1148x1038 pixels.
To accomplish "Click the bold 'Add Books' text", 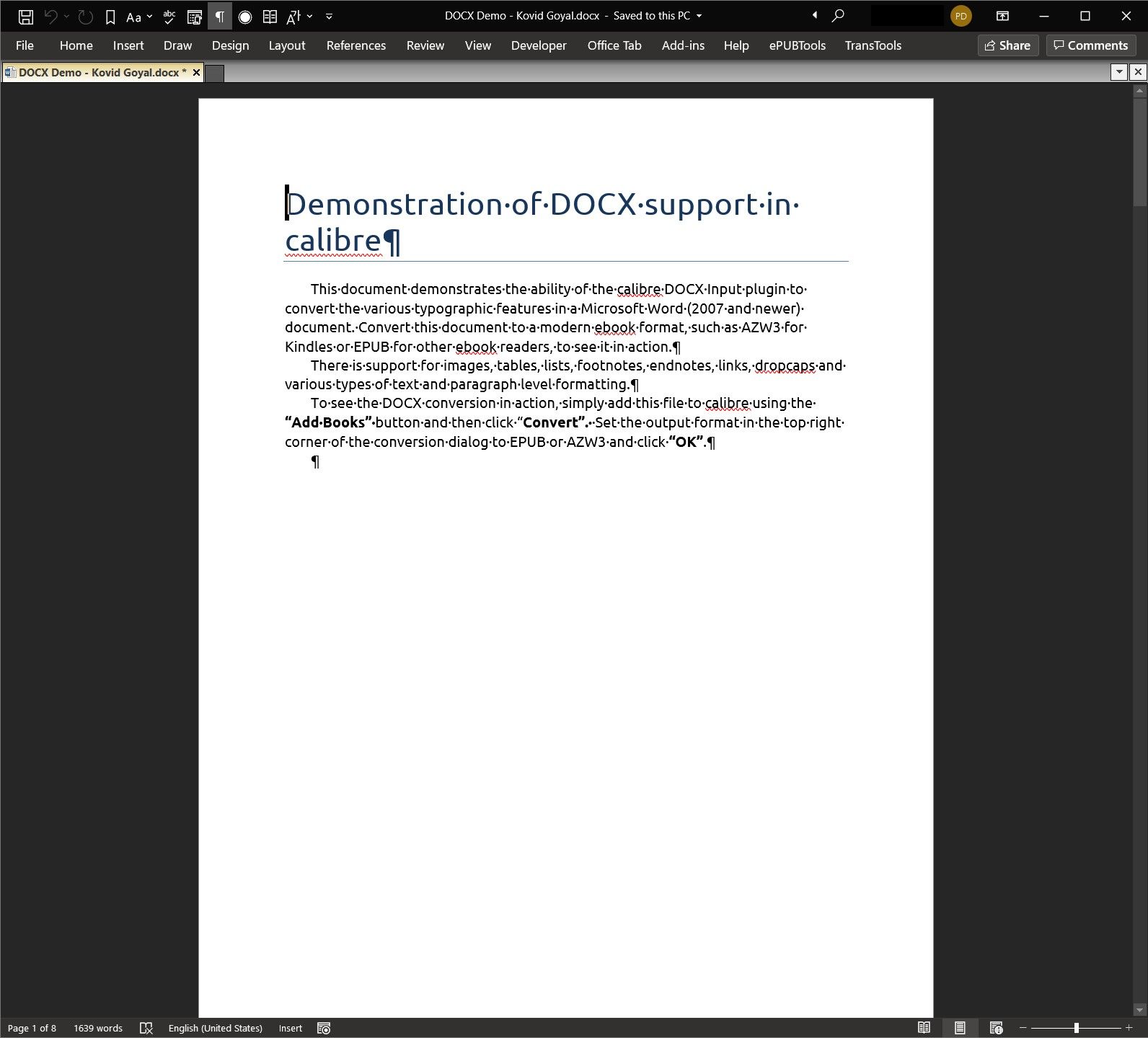I will point(329,422).
